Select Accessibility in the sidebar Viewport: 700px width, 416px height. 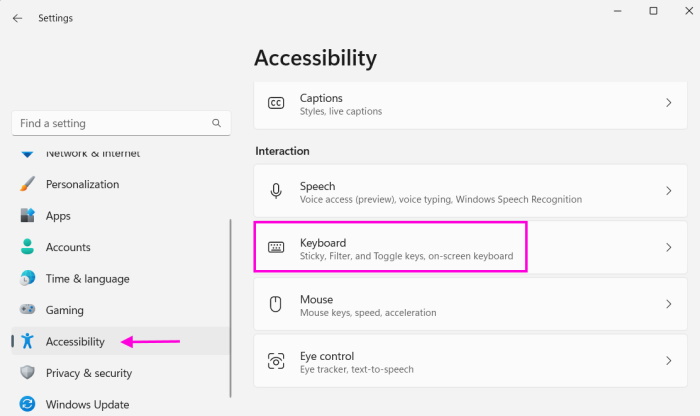[x=75, y=342]
